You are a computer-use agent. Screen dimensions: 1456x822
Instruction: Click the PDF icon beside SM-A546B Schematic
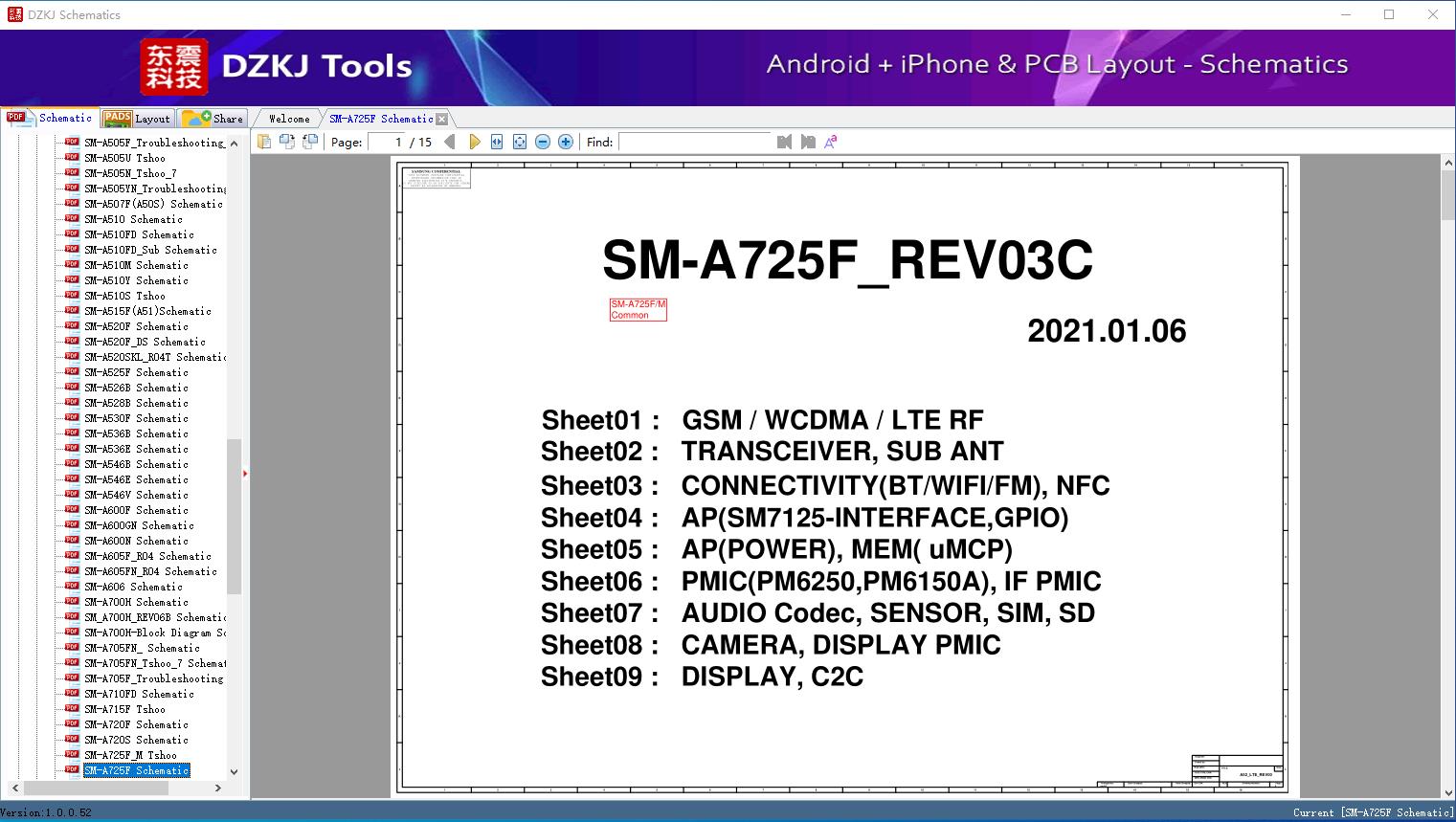(x=72, y=463)
